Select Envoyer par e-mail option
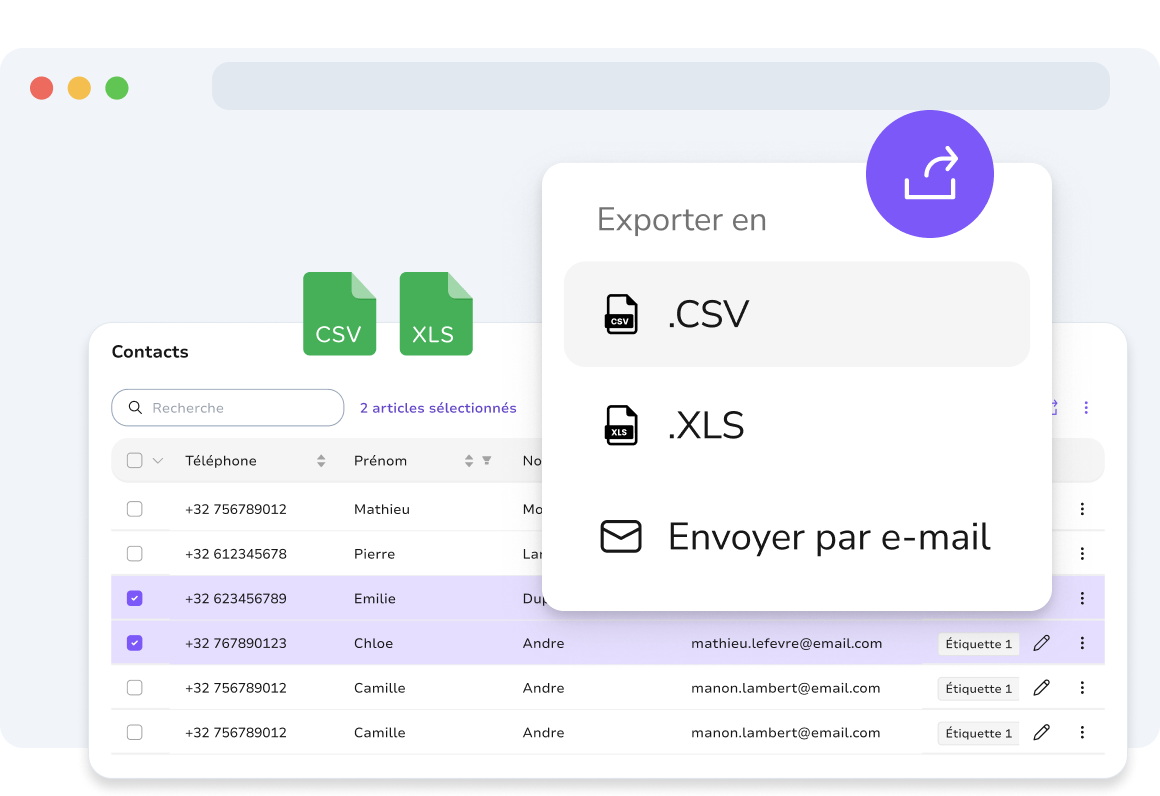Screen dimensions: 1160x796 coord(797,536)
